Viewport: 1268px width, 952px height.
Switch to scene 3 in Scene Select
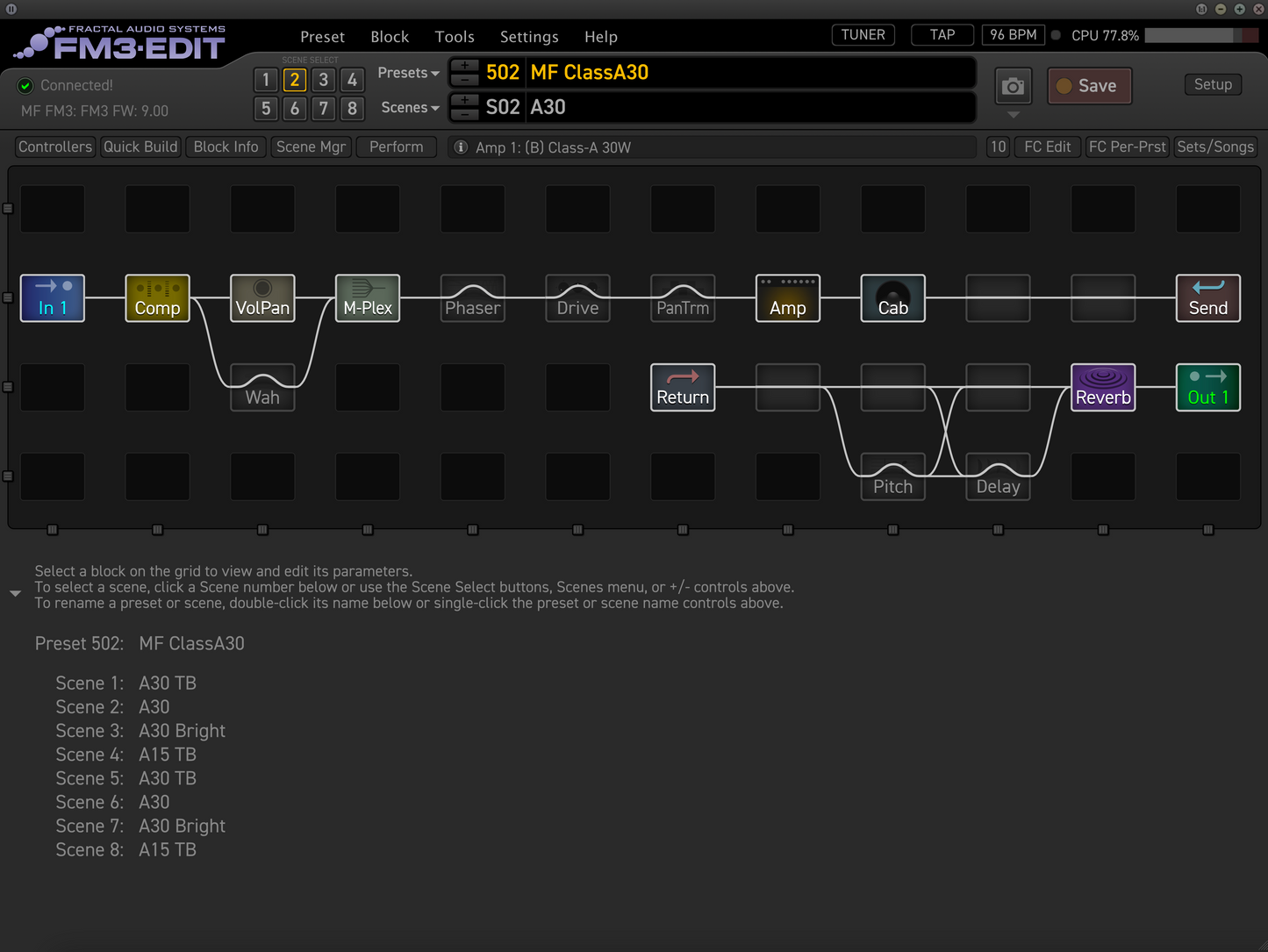point(323,80)
